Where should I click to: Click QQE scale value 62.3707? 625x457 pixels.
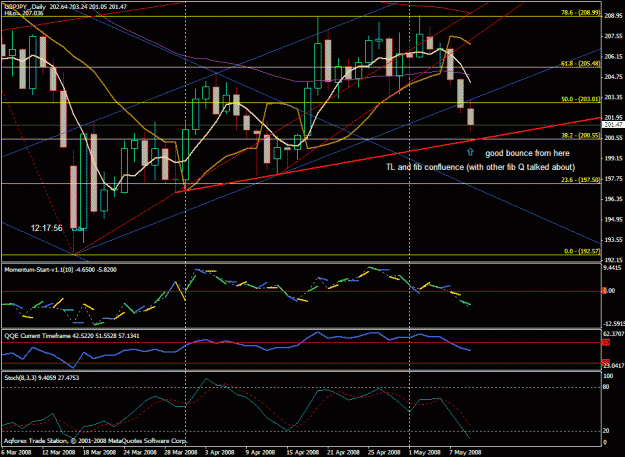click(x=613, y=333)
